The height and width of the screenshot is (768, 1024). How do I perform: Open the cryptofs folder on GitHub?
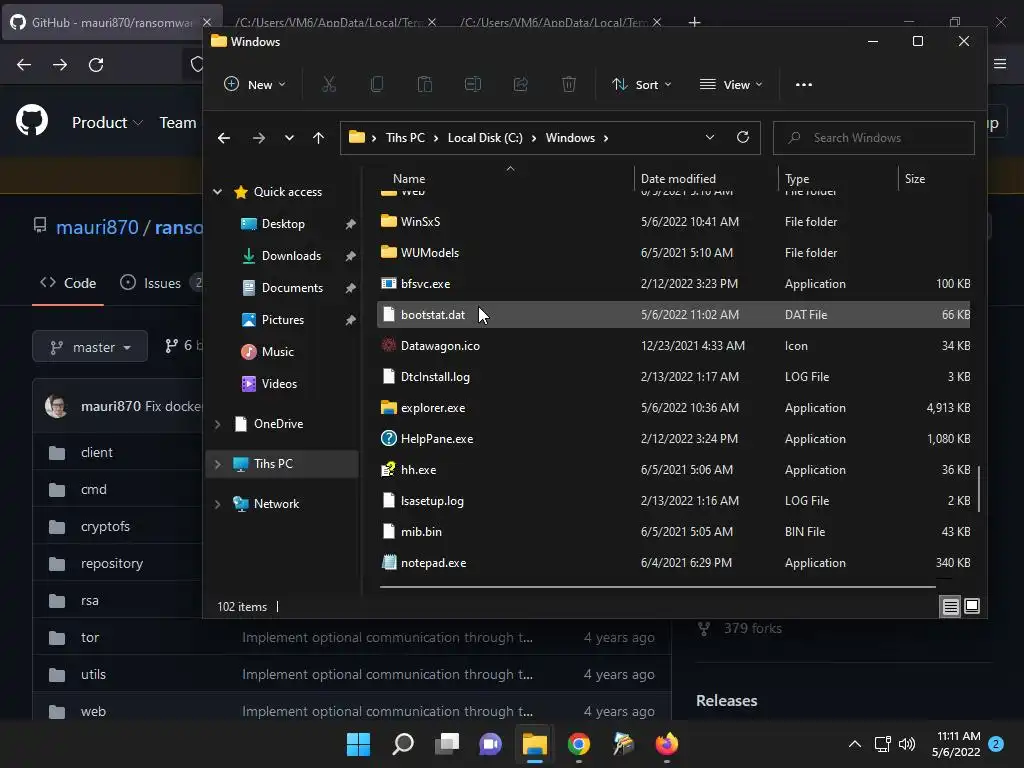click(x=105, y=526)
